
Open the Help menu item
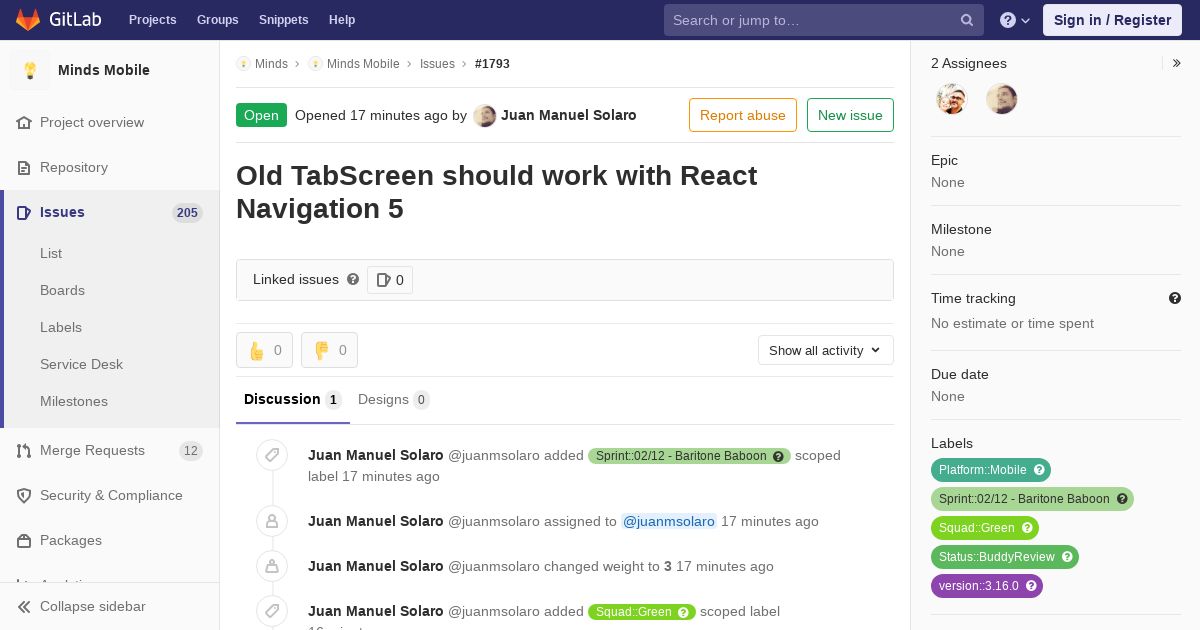[342, 20]
